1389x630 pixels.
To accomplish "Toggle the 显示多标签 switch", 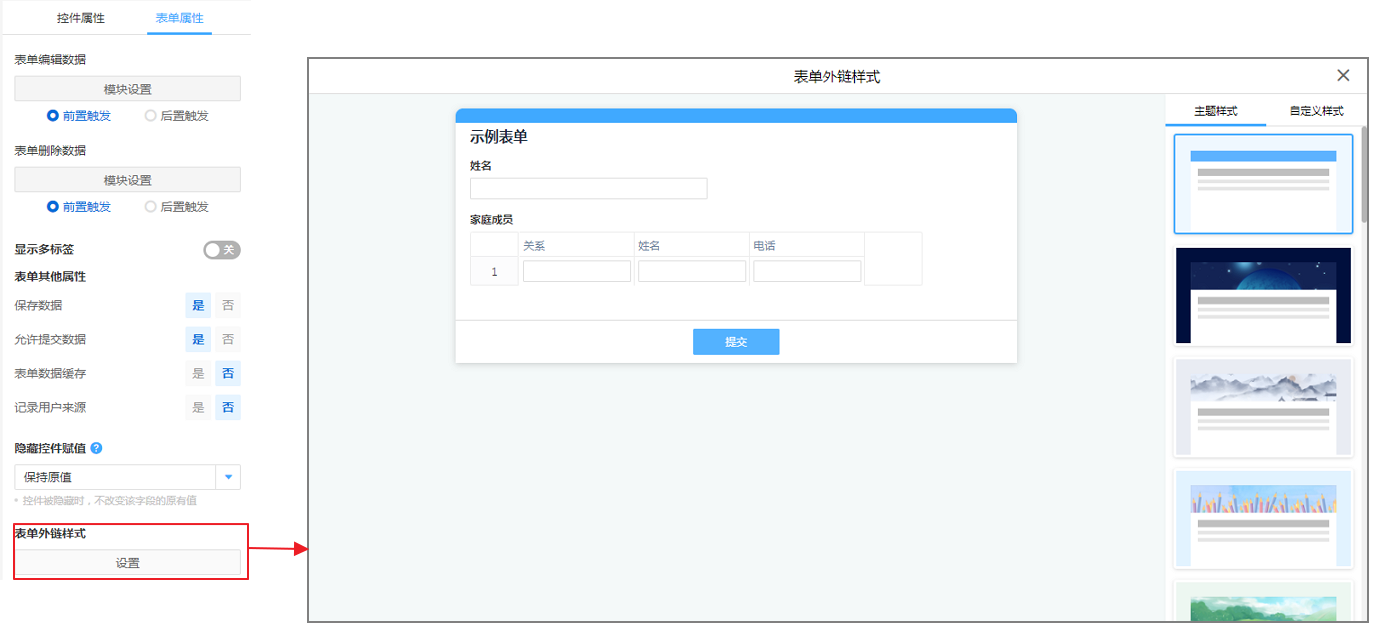I will 222,250.
